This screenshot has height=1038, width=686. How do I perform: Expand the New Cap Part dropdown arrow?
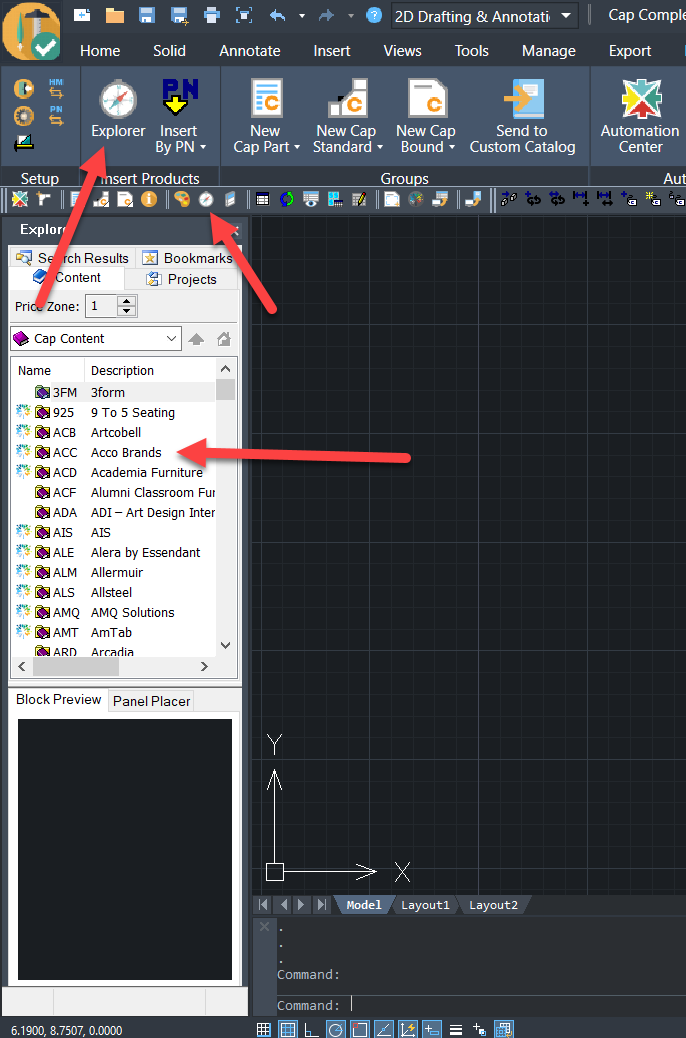[297, 147]
